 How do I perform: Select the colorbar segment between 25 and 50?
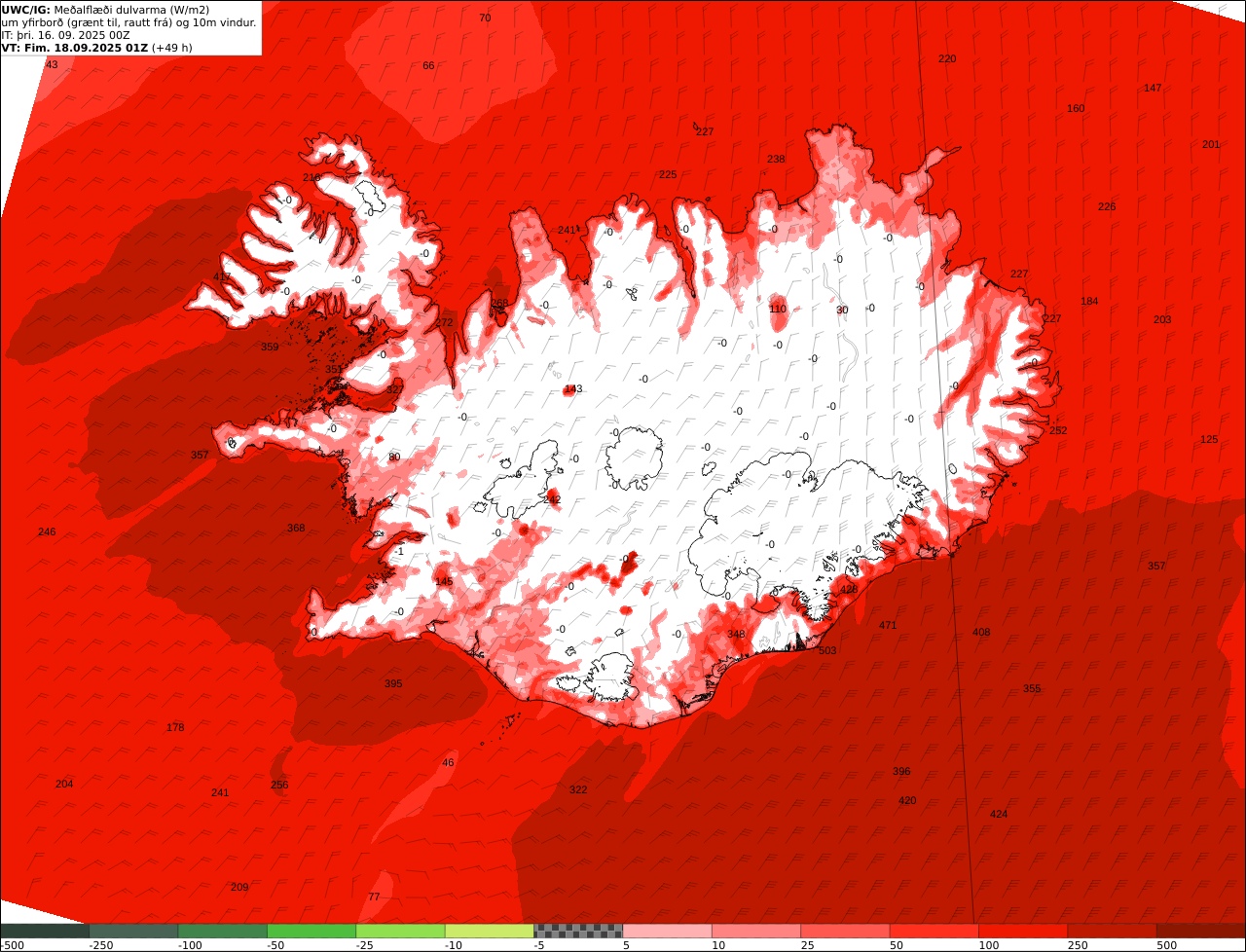click(x=846, y=931)
